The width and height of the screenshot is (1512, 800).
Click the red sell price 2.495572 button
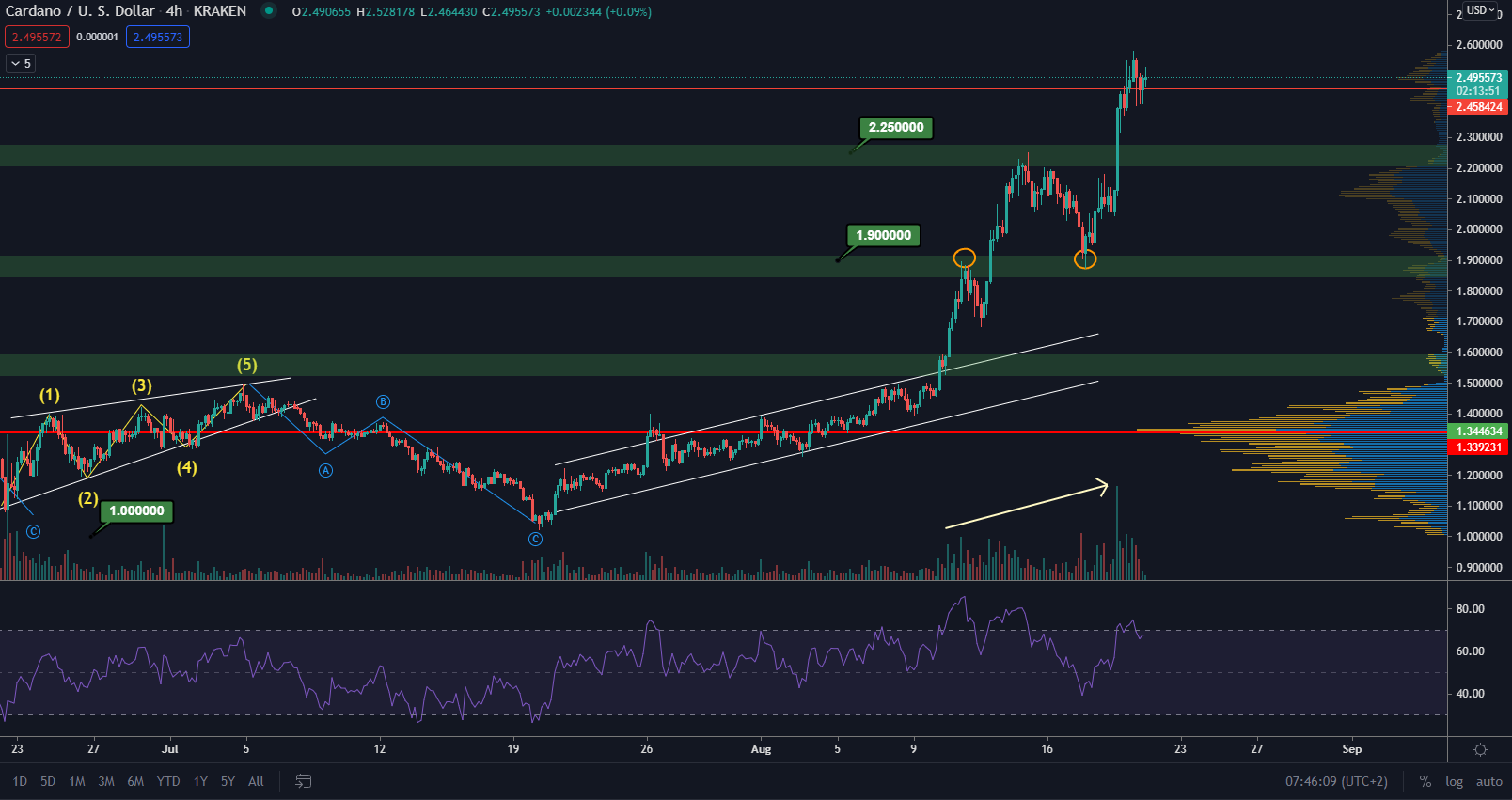click(37, 37)
